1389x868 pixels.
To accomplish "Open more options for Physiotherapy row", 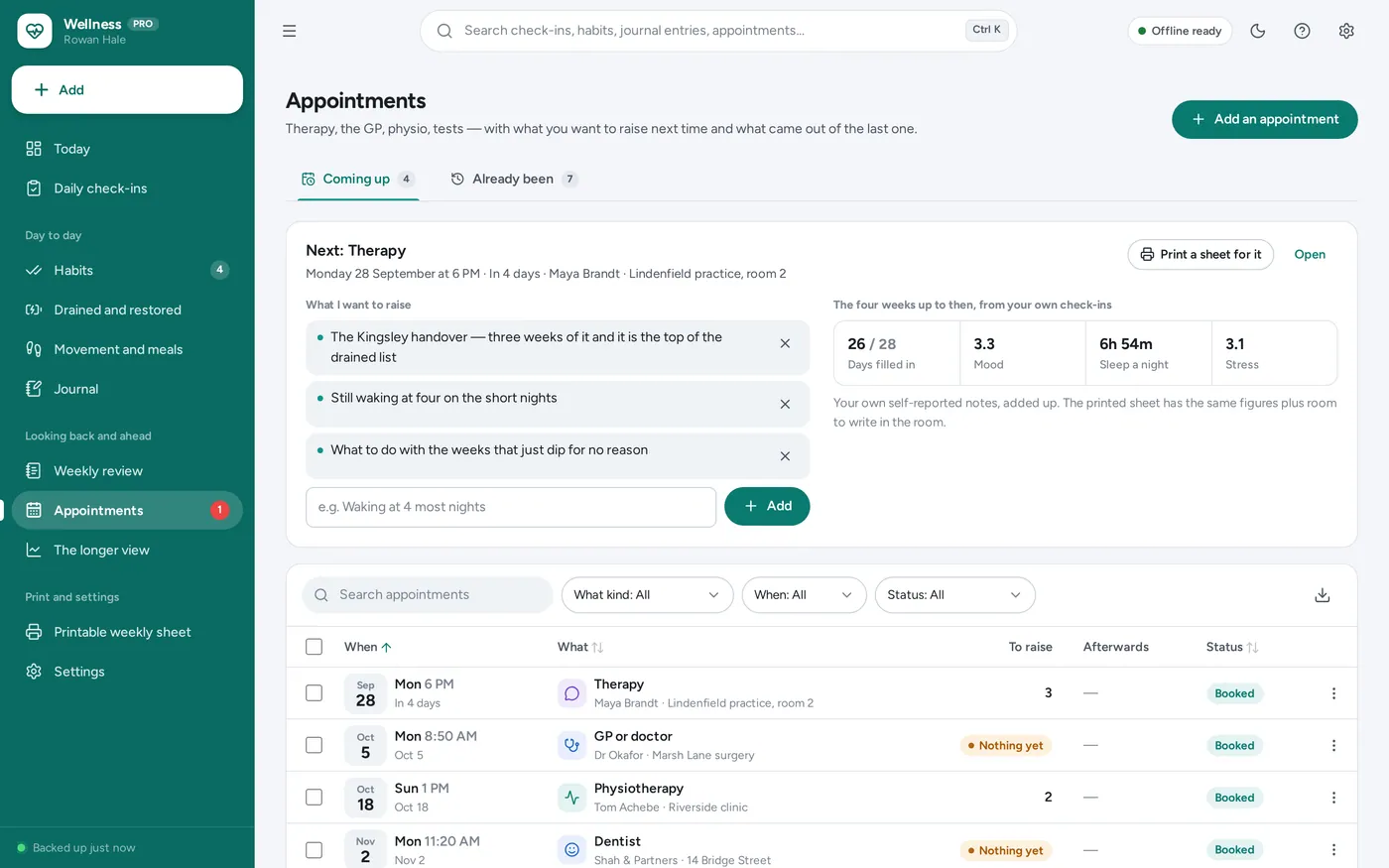I will [1333, 798].
